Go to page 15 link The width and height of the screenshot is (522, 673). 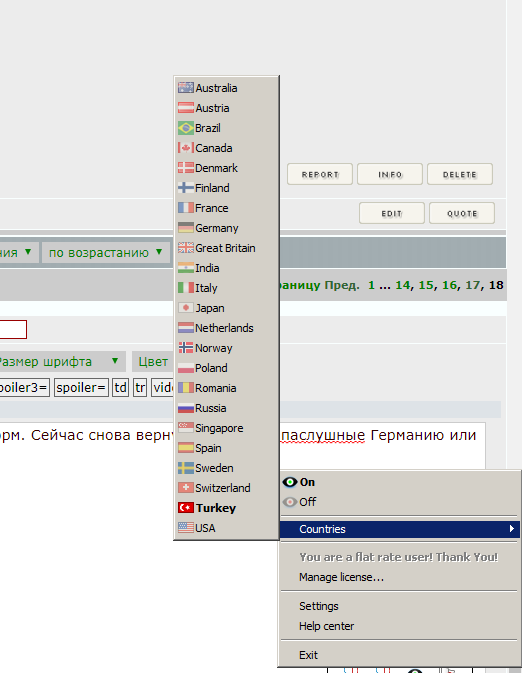pos(426,285)
